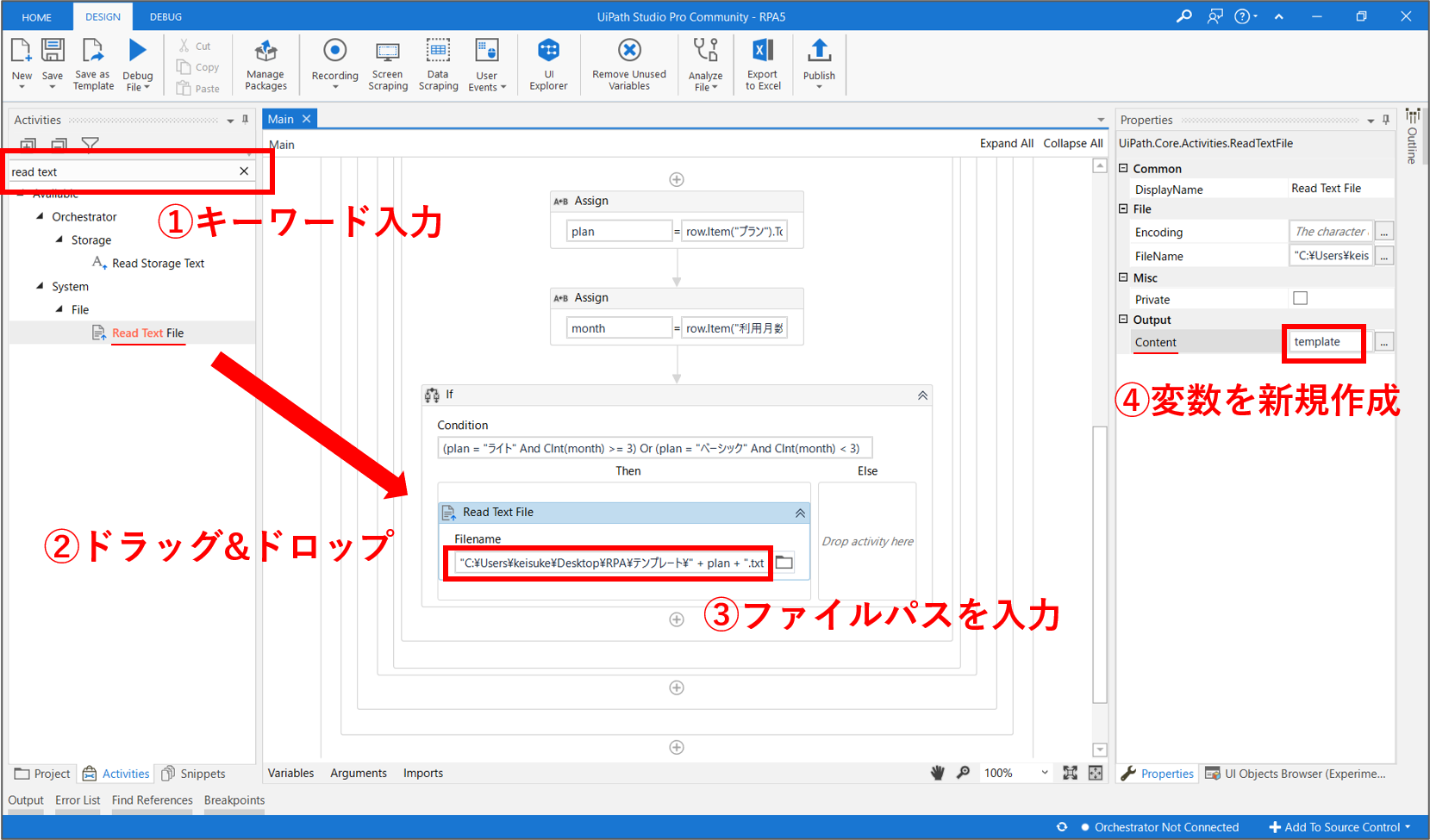1430x840 pixels.
Task: Collapse the If activity block
Action: tap(922, 395)
